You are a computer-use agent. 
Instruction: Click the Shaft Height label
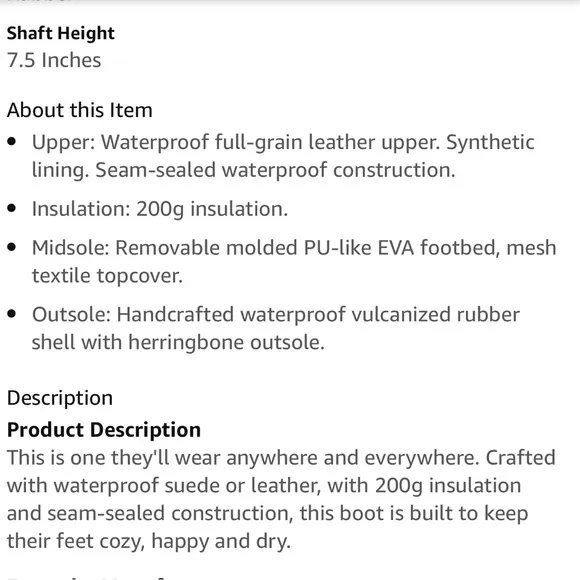[x=61, y=33]
